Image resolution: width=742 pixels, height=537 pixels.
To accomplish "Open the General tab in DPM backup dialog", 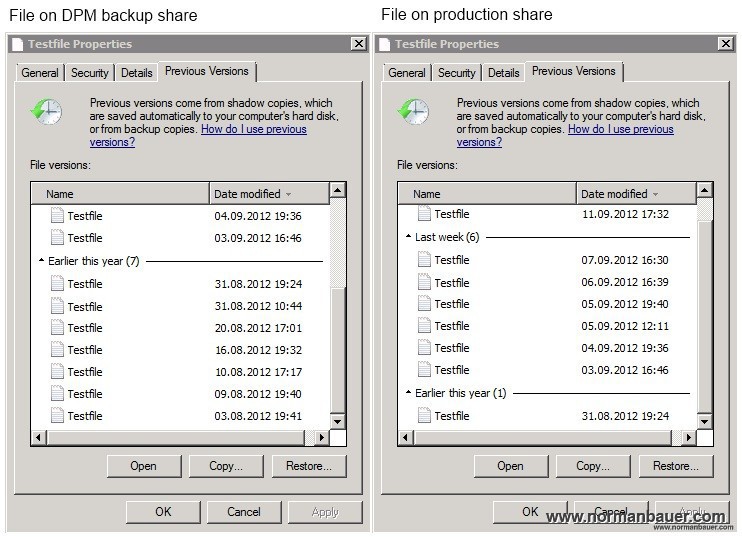I will coord(40,73).
